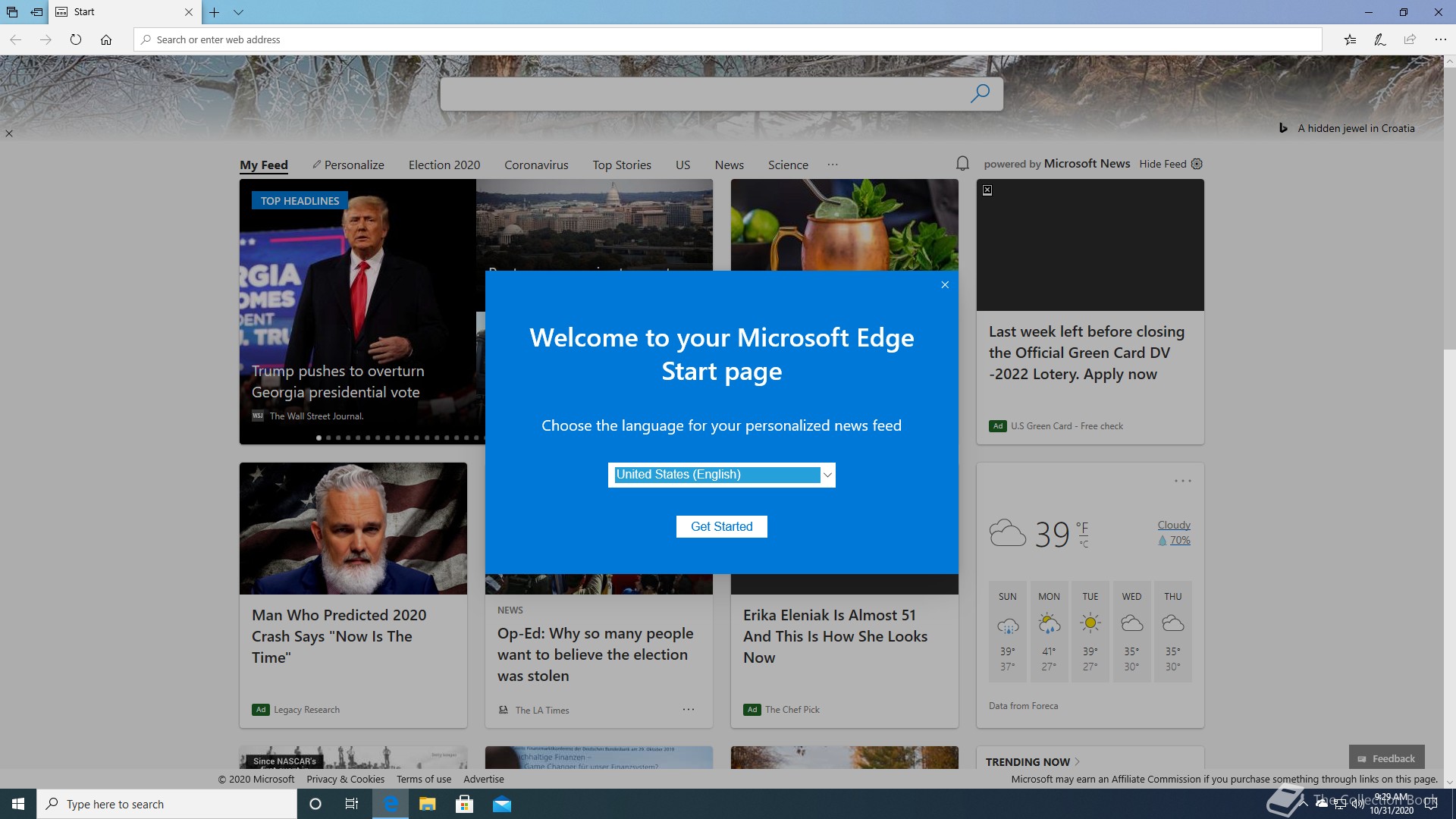The image size is (1456, 819).
Task: Open feed settings gear icon
Action: (1197, 164)
